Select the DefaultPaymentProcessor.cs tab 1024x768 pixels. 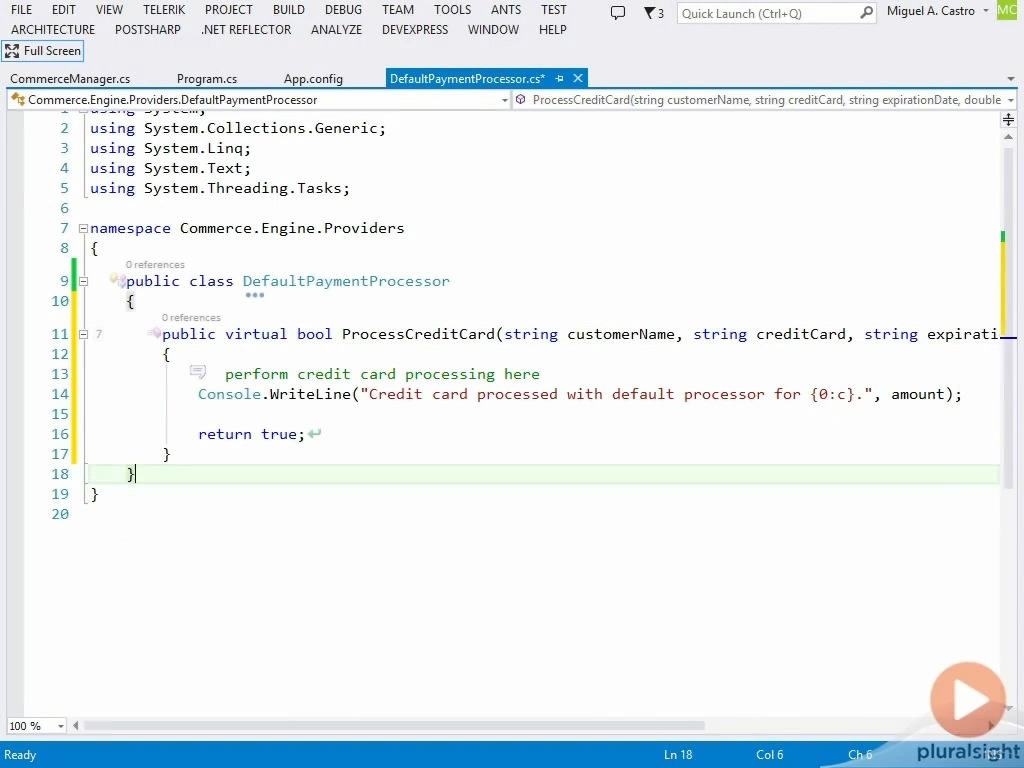pos(467,79)
